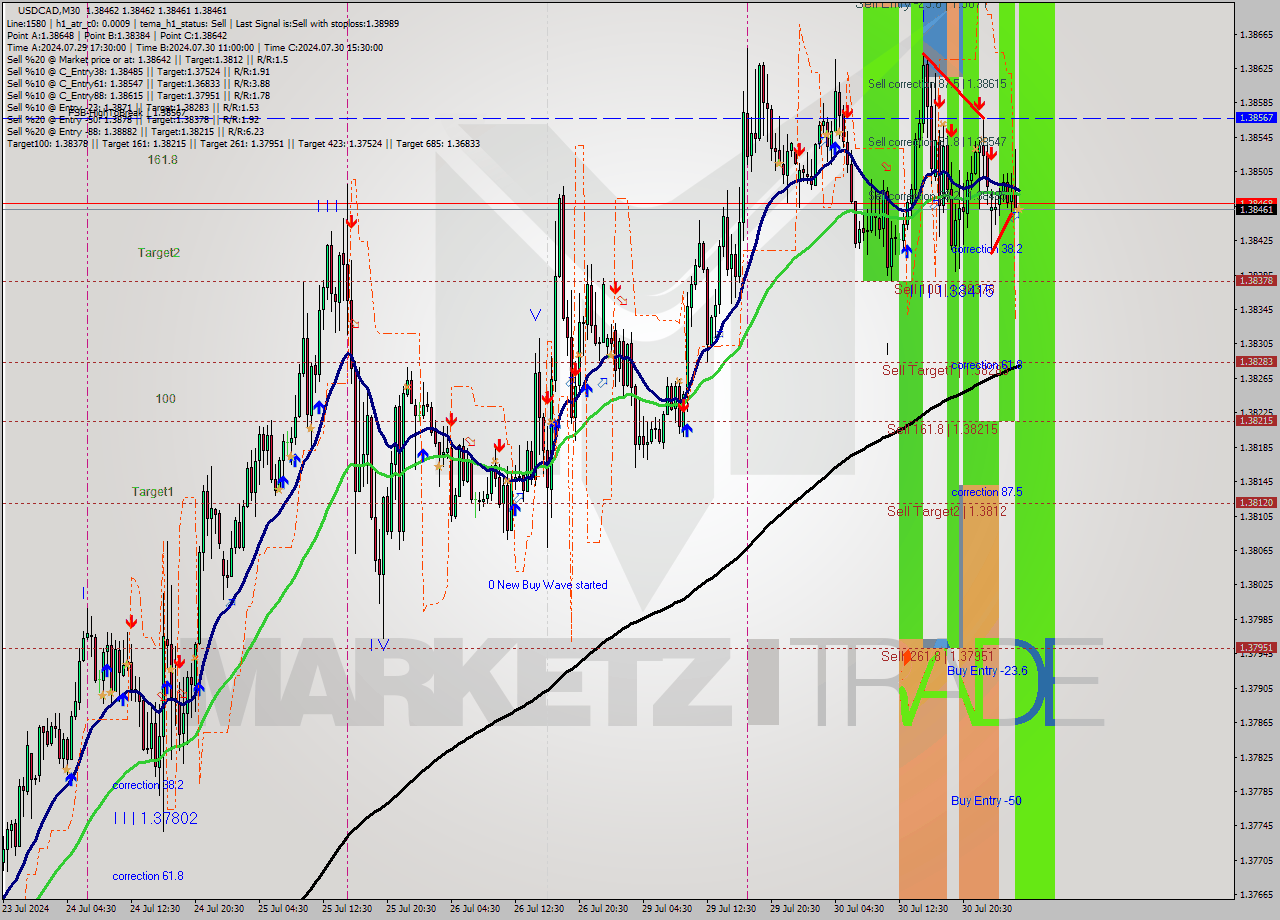1280x920 pixels.
Task: Click the 1.37865 price axis value
Action: 1256,722
